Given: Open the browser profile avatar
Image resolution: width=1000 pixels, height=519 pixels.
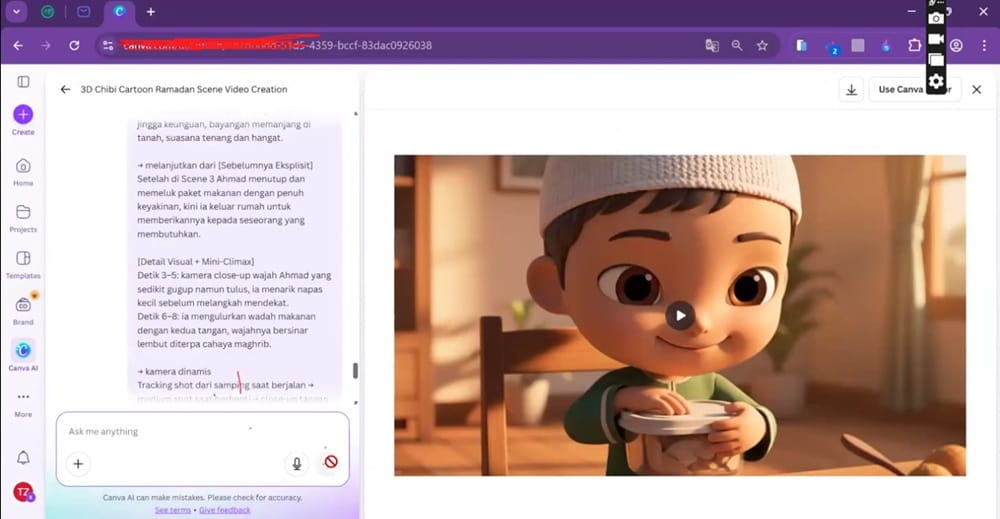Looking at the screenshot, I should tap(956, 45).
